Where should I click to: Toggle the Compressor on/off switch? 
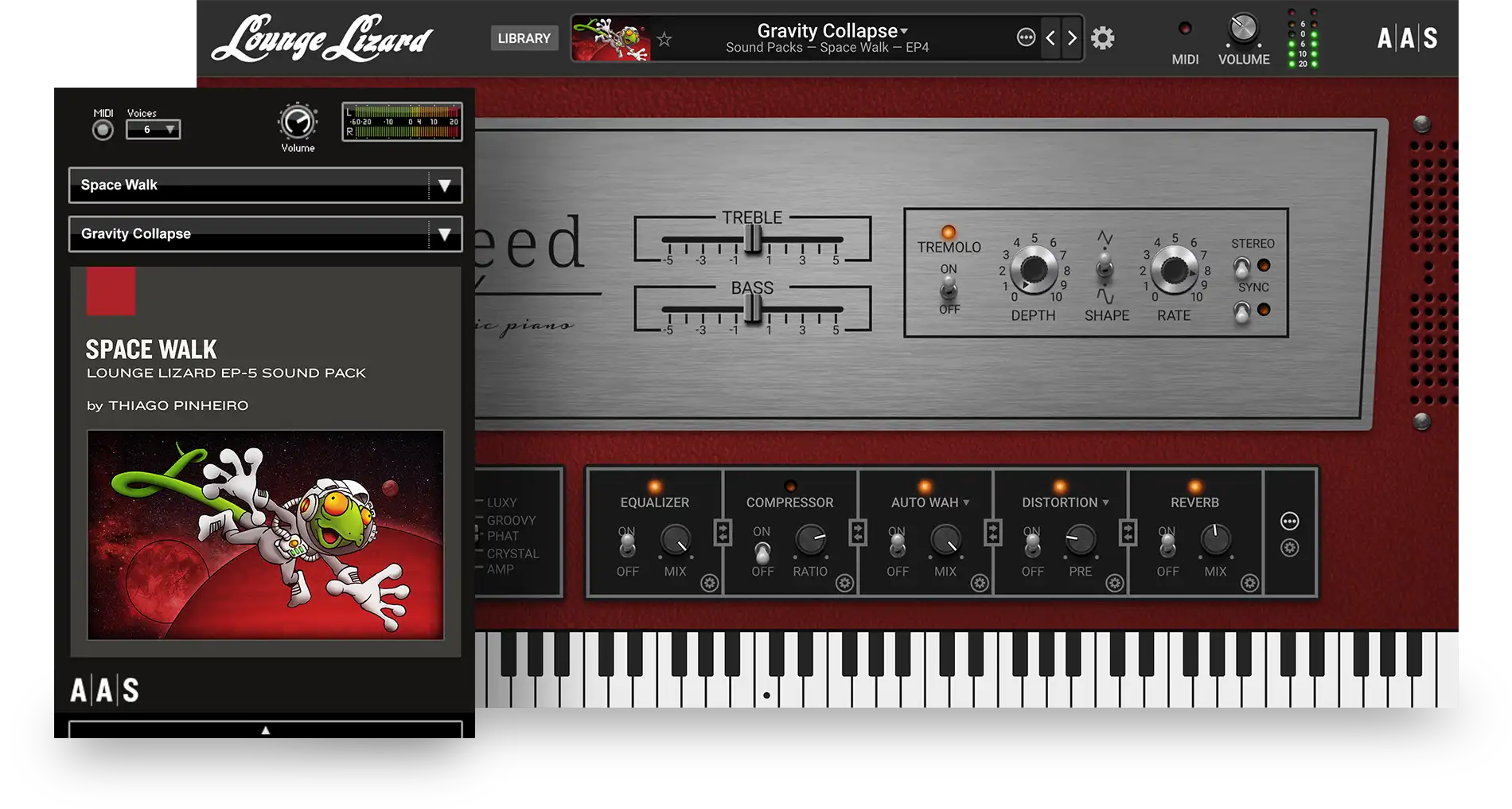click(x=762, y=550)
